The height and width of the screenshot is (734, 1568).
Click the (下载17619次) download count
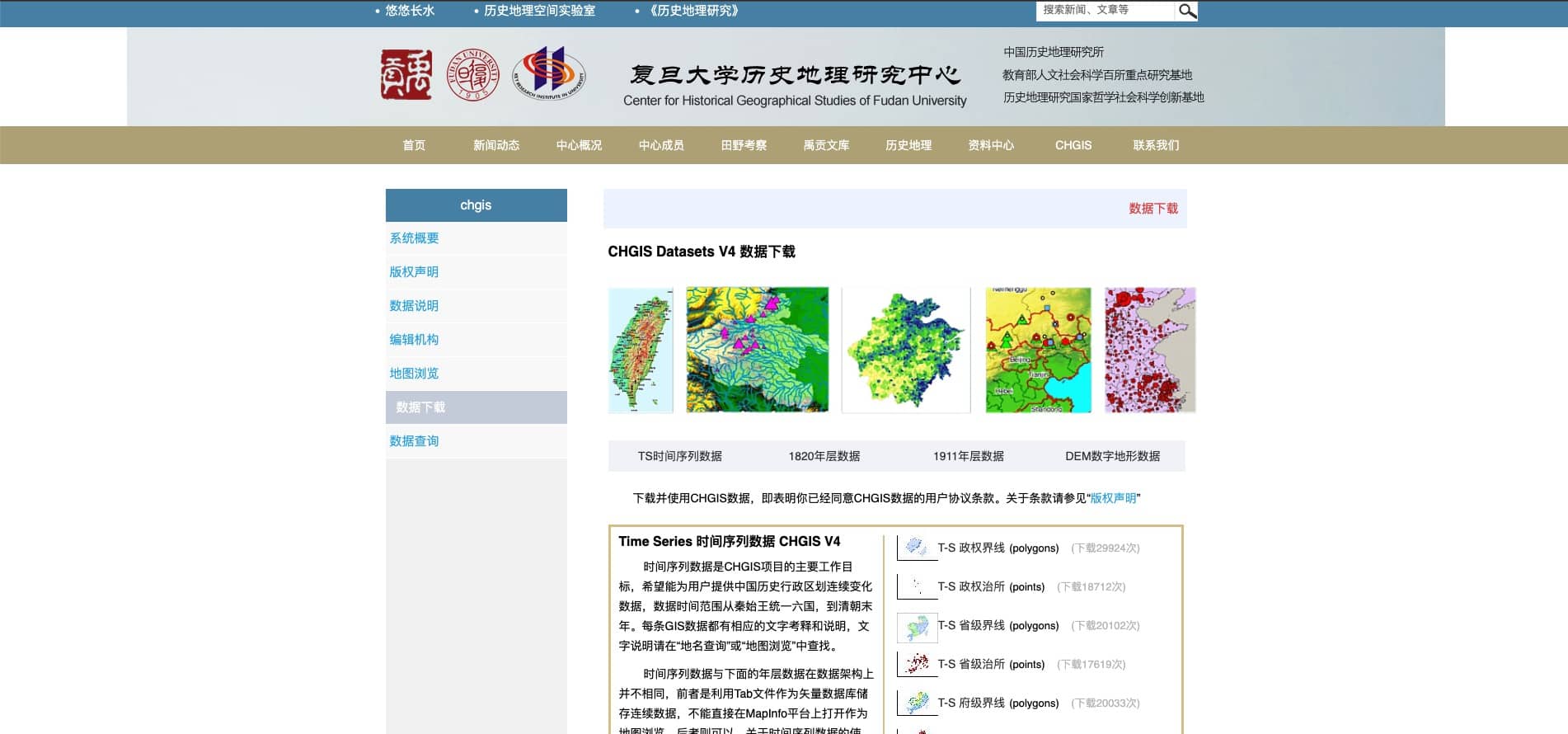tap(1091, 665)
